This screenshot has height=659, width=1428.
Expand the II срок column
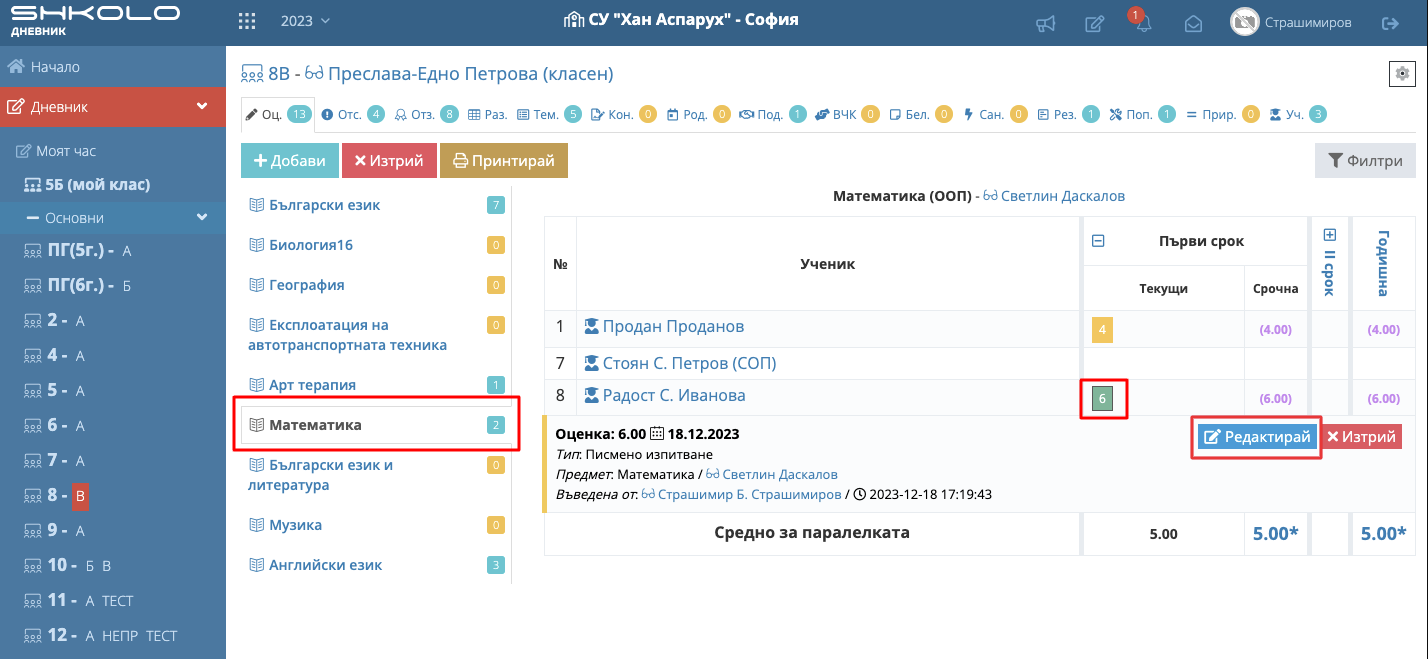coord(1329,235)
